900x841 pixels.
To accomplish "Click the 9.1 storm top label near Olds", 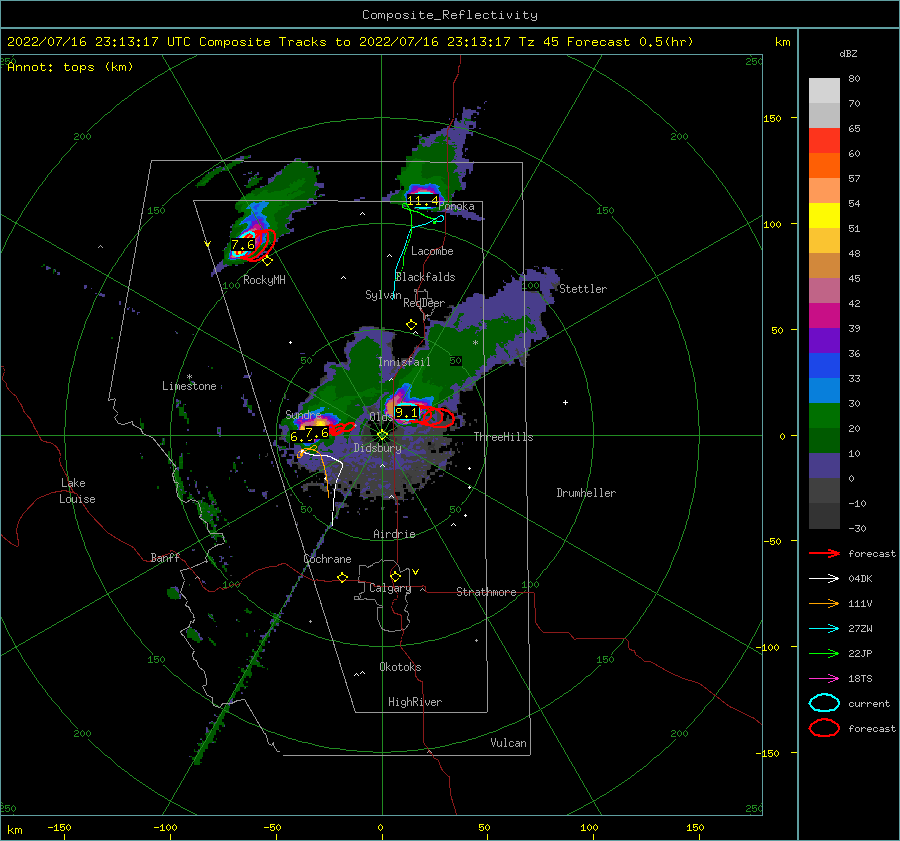I will pyautogui.click(x=407, y=412).
